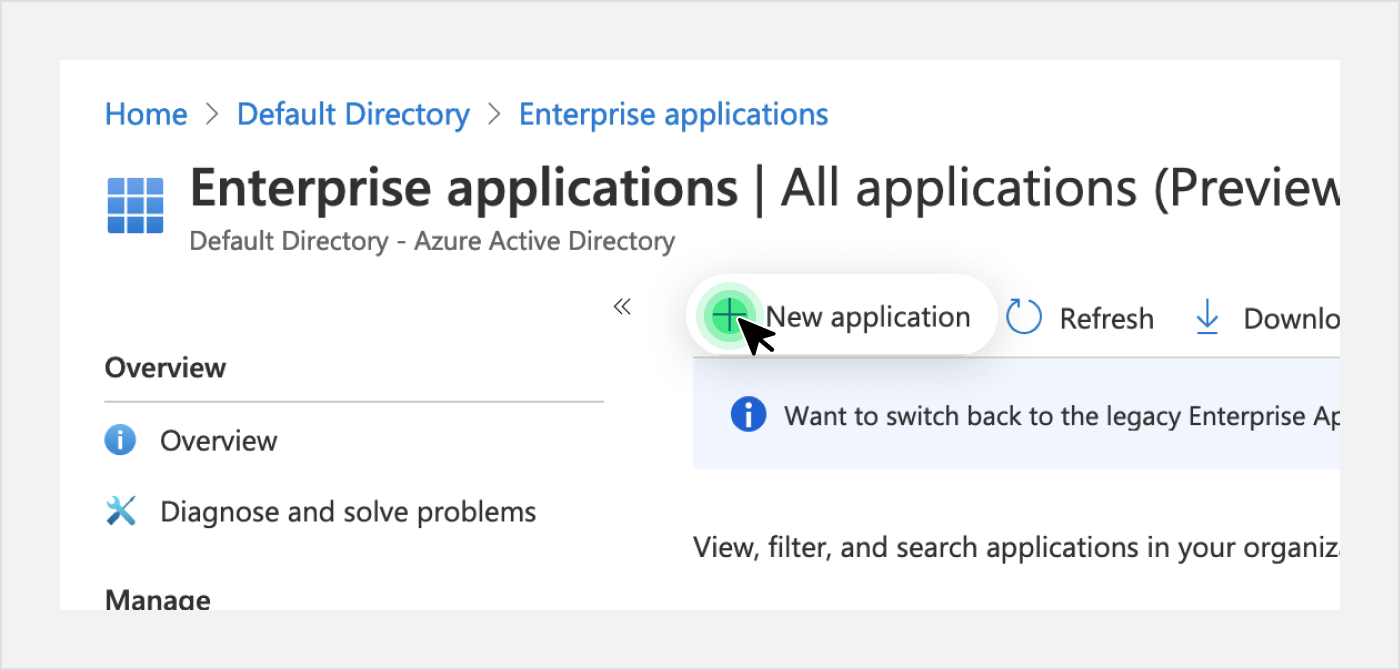Image resolution: width=1400 pixels, height=670 pixels.
Task: Click the legacy Enterprise Apps banner text
Action: coord(1060,415)
